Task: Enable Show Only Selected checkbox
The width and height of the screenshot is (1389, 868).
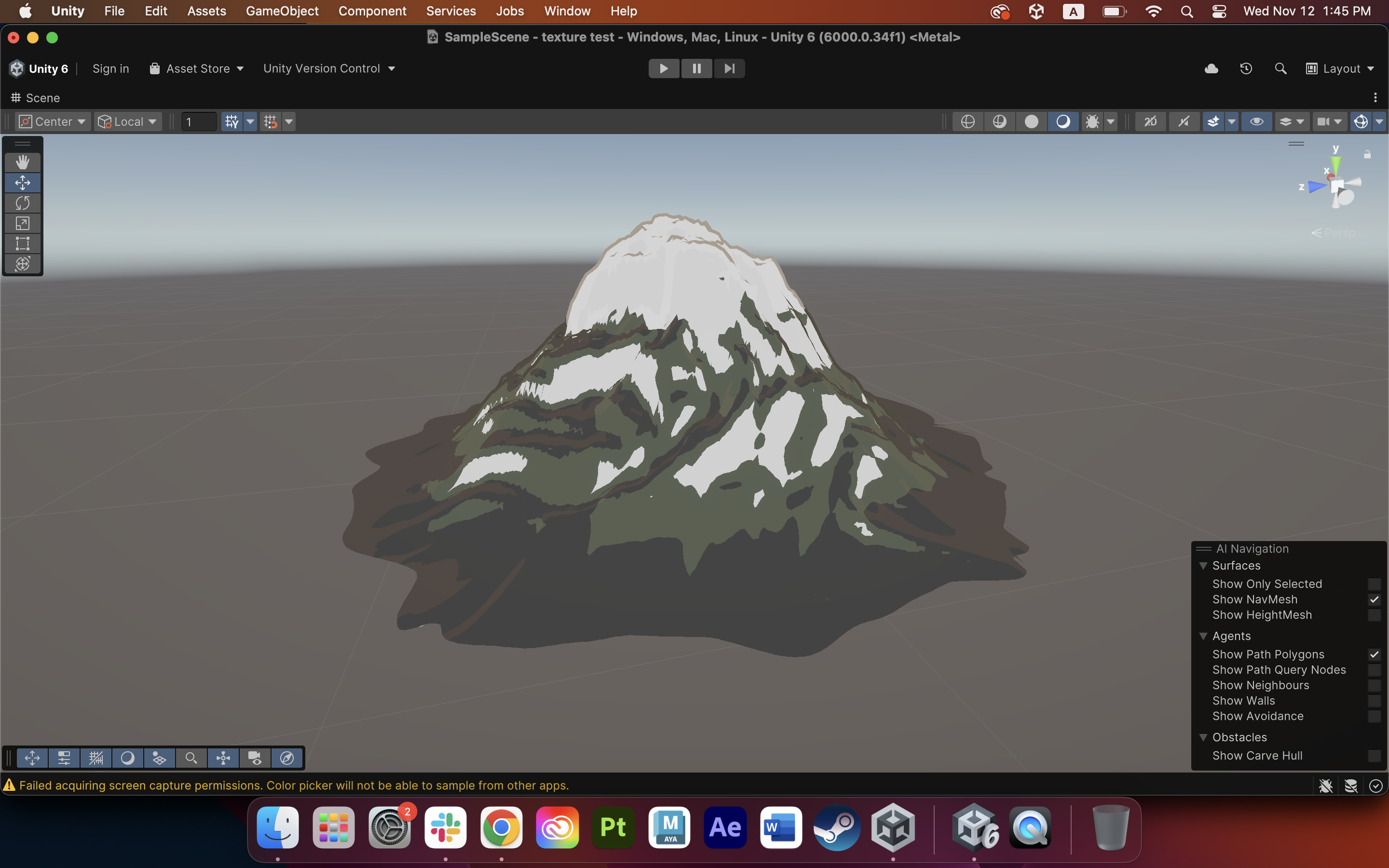Action: (x=1374, y=584)
